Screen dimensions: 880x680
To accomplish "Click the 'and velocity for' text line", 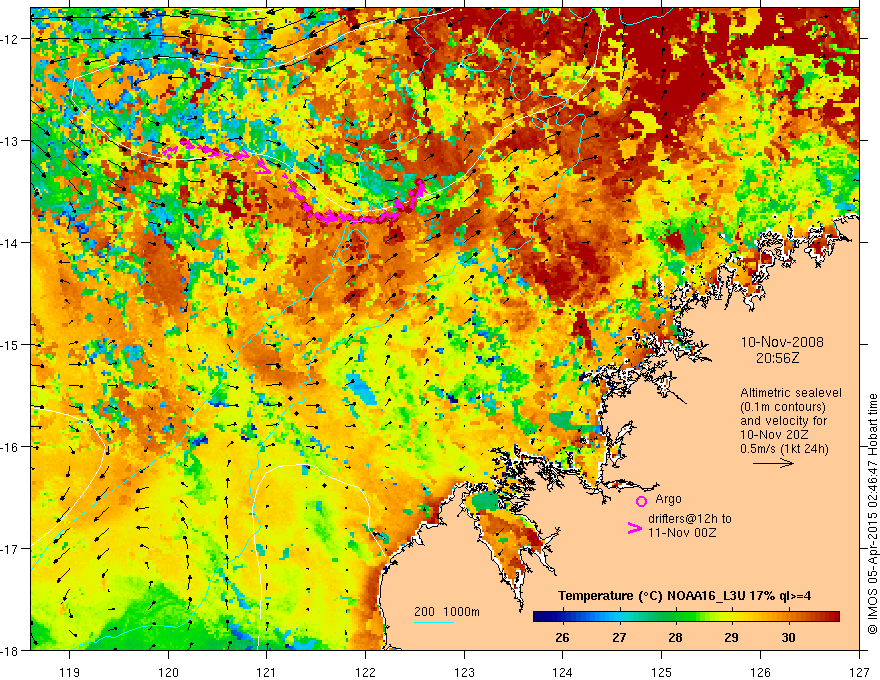I will pos(783,421).
